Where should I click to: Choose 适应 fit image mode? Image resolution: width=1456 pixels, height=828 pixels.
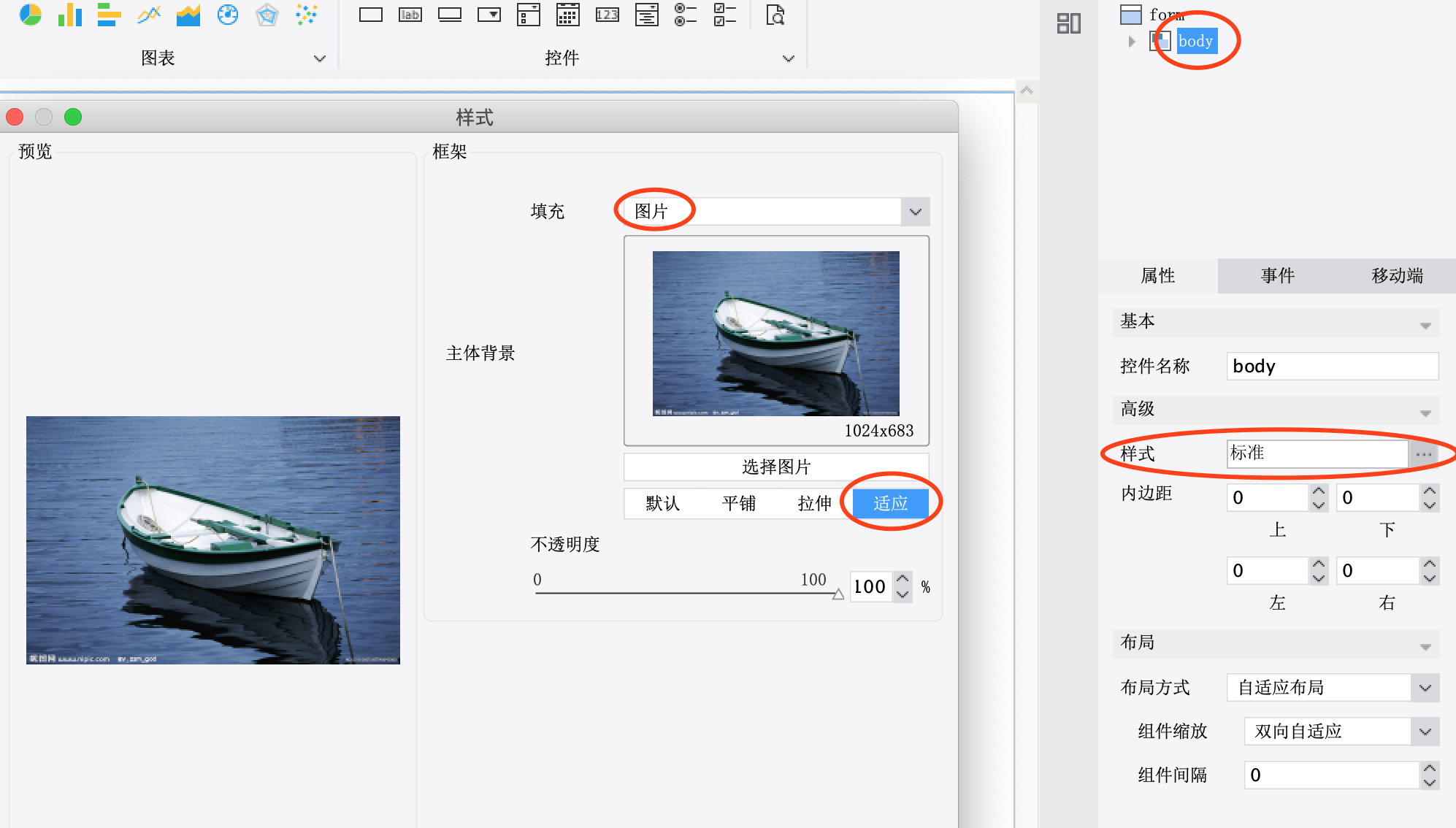(x=890, y=503)
